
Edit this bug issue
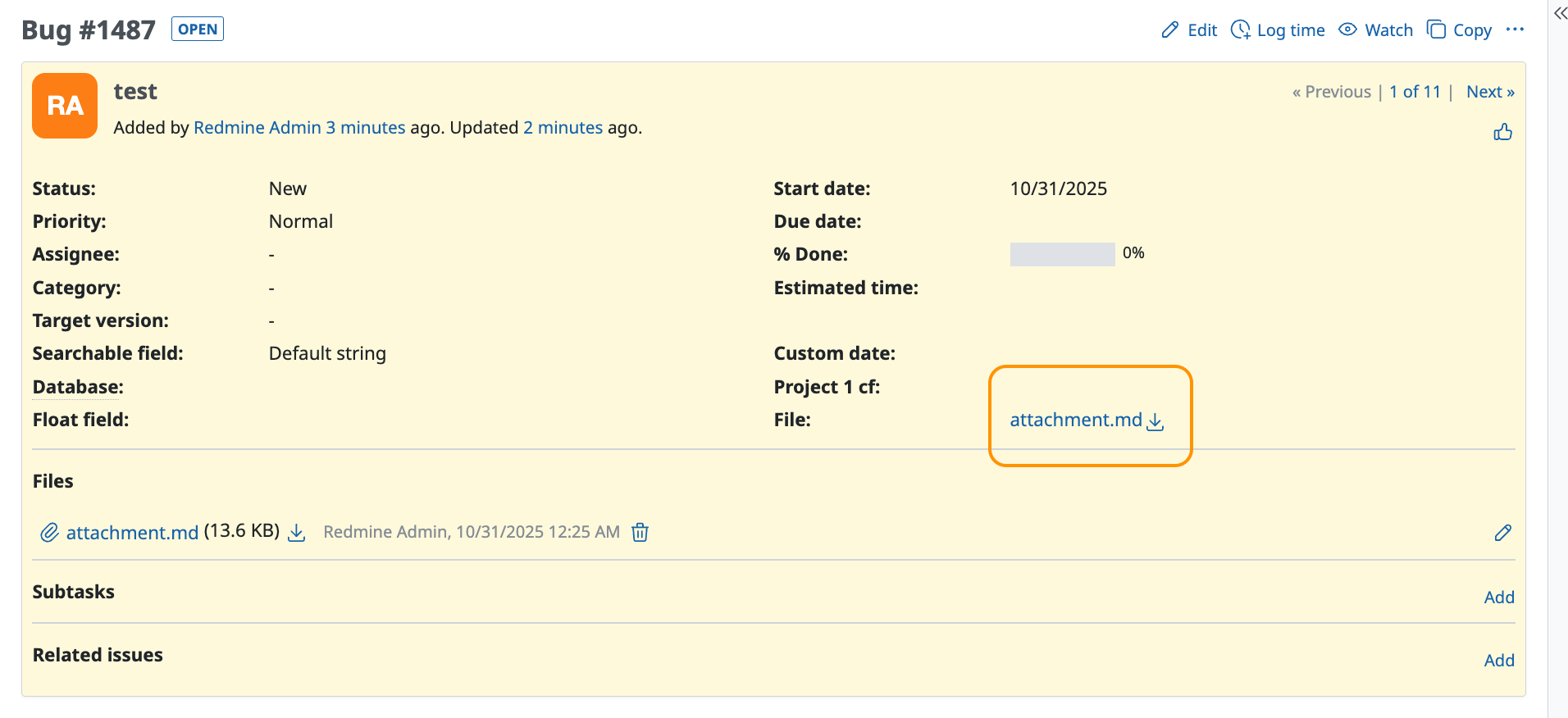(1190, 30)
